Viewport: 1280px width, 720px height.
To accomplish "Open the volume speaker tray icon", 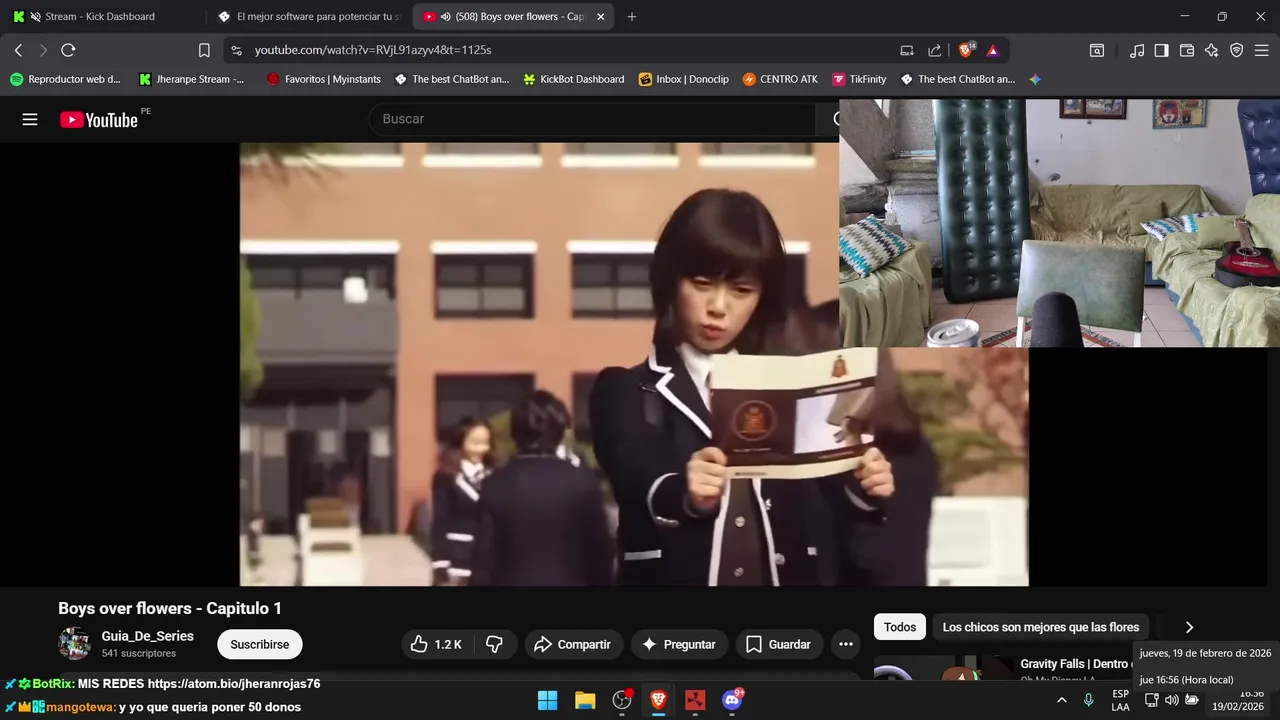I will (x=1171, y=700).
